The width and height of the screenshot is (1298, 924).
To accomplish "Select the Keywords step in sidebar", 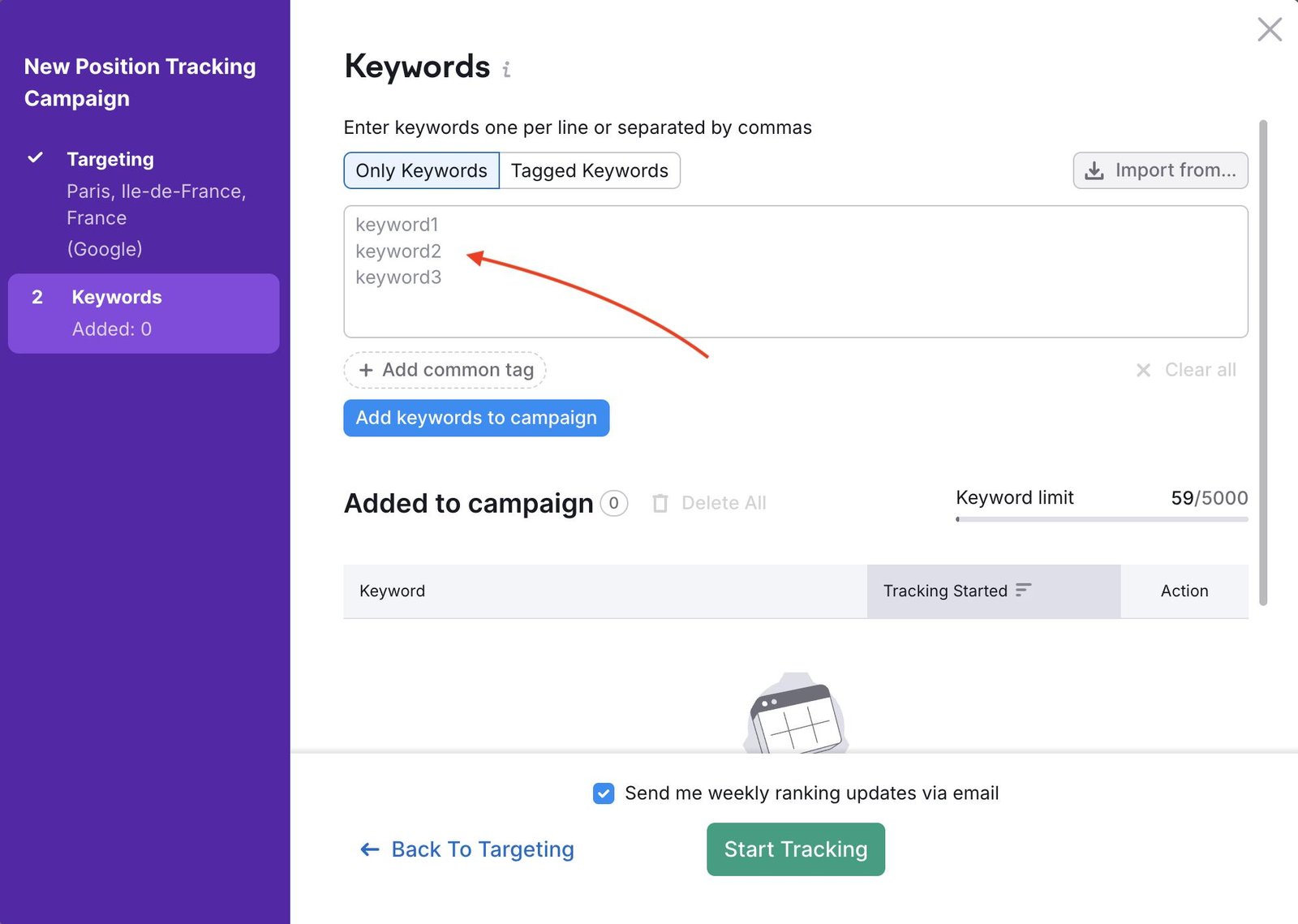I will tap(144, 313).
